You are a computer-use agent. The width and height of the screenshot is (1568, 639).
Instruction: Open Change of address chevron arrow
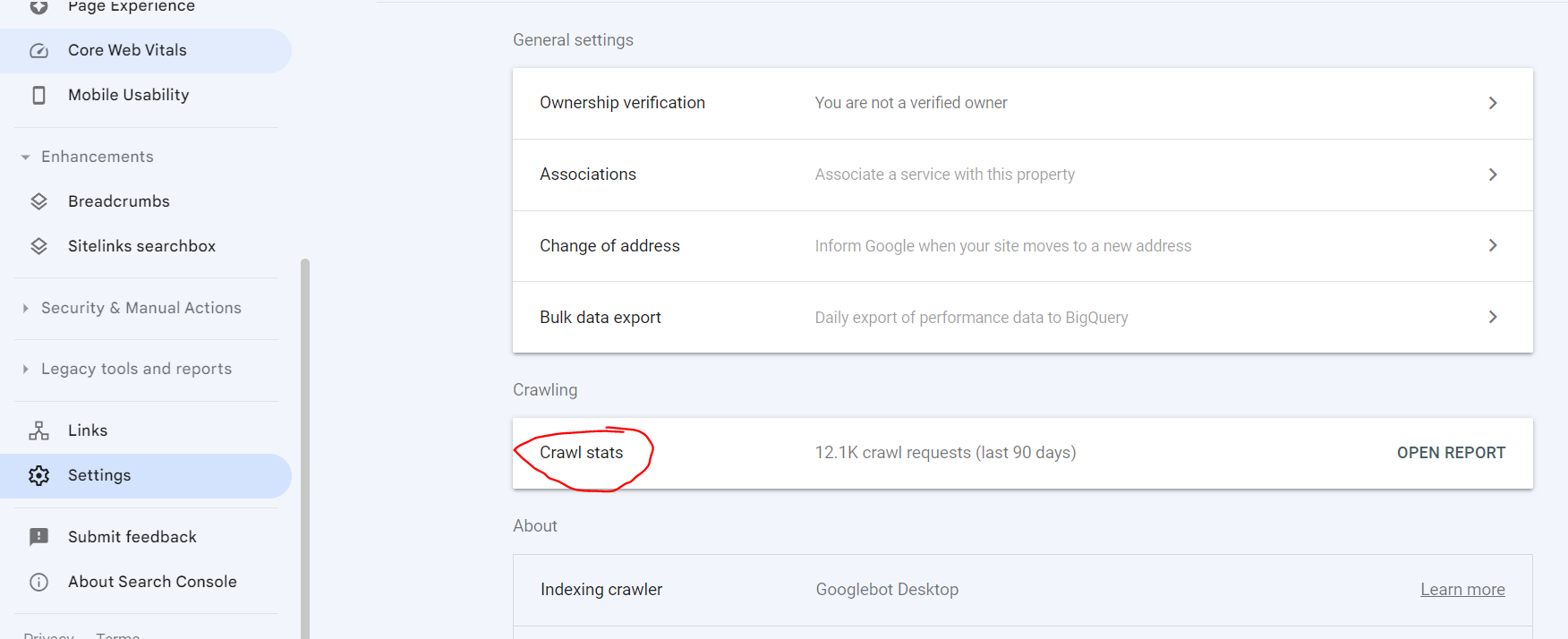(x=1492, y=245)
